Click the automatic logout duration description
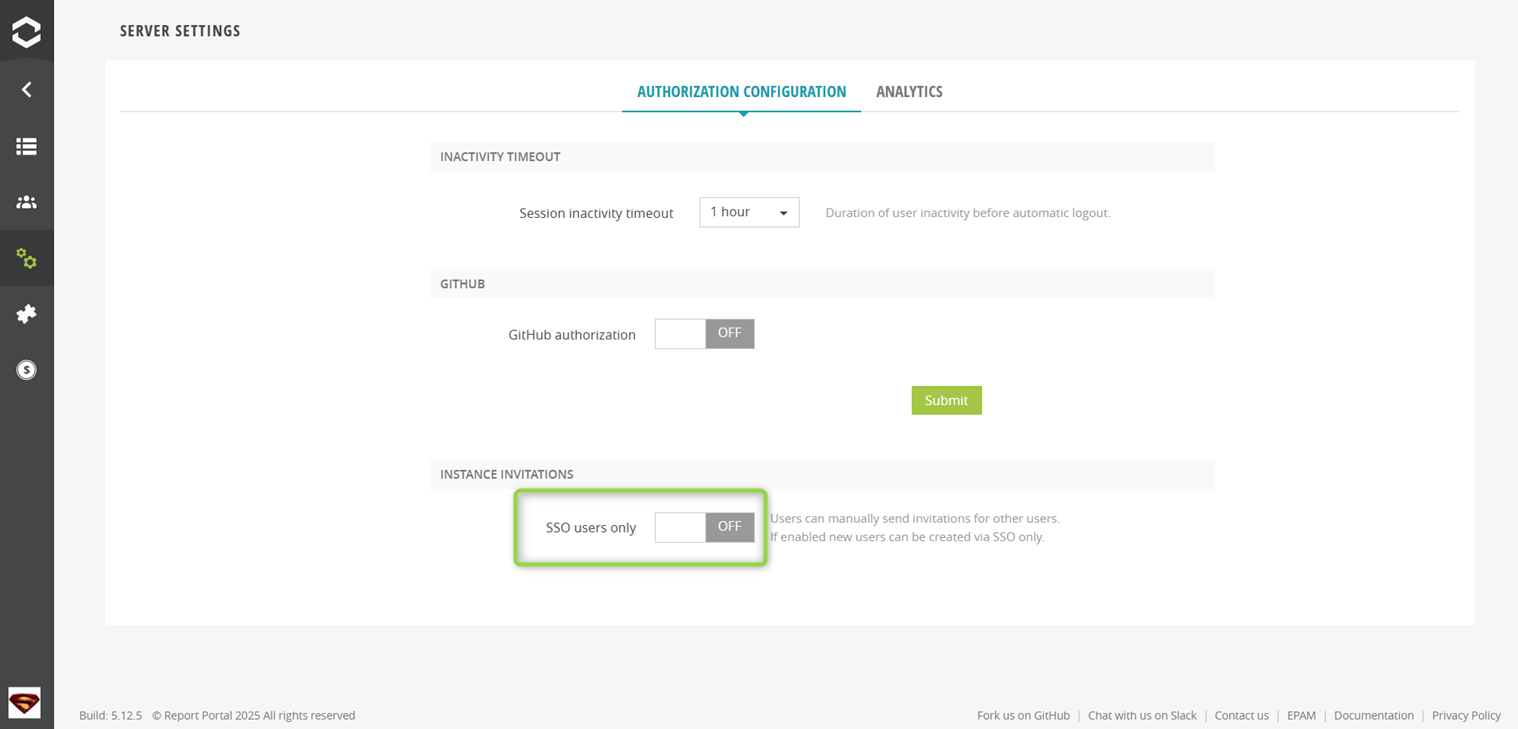 tap(968, 213)
